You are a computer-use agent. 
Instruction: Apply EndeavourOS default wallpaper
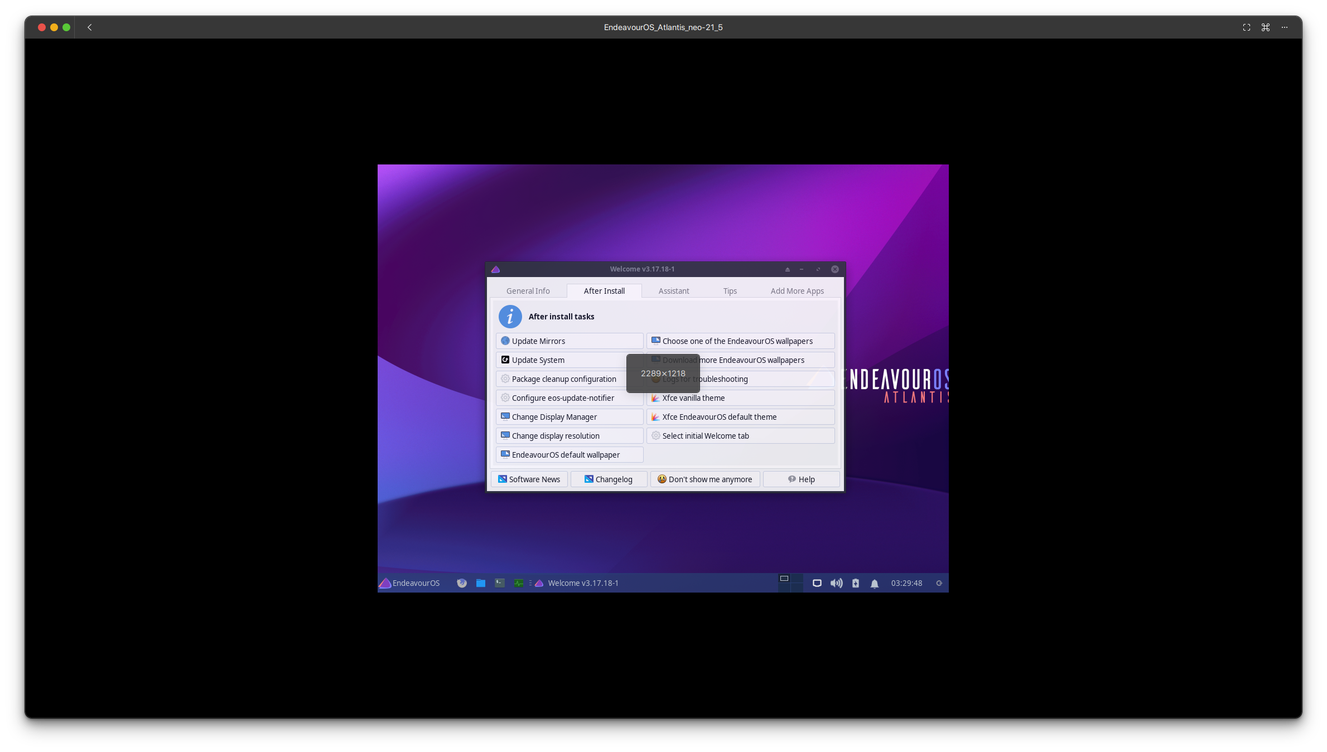569,455
